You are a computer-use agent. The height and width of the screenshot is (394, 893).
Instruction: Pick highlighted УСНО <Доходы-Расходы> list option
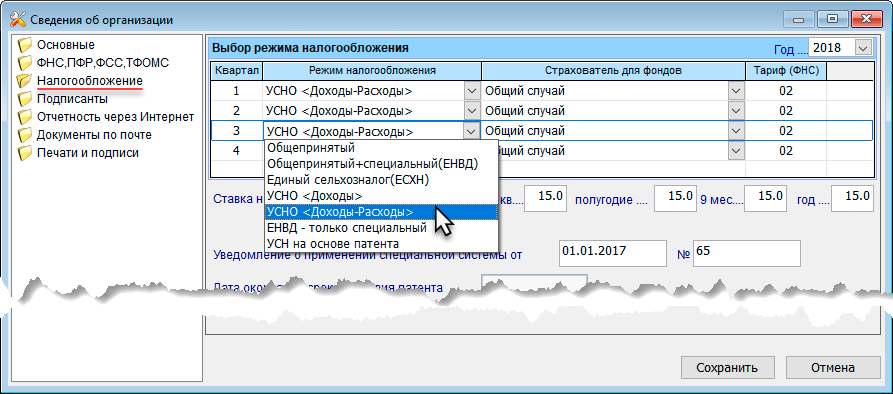coord(381,212)
